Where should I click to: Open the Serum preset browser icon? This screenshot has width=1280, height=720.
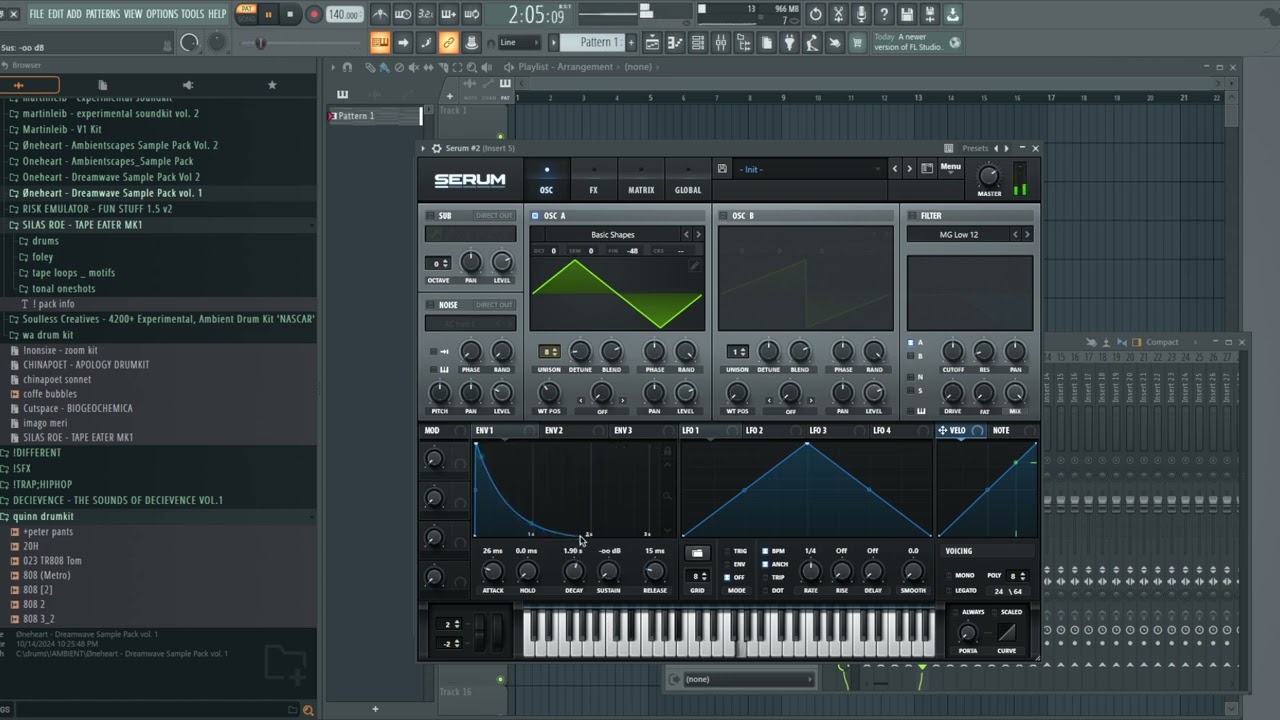(927, 169)
